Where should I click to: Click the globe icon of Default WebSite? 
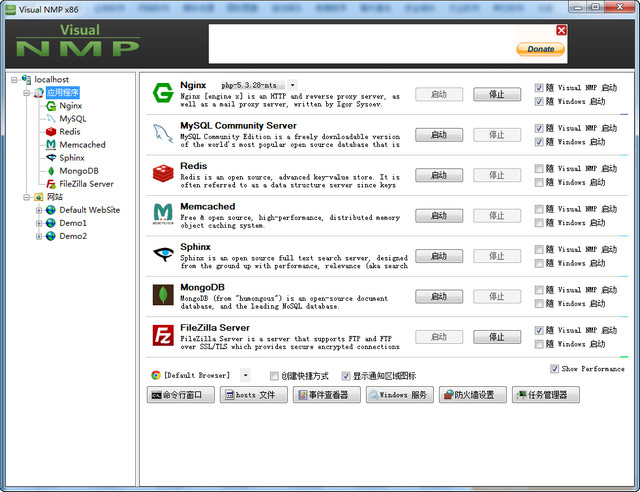(51, 210)
